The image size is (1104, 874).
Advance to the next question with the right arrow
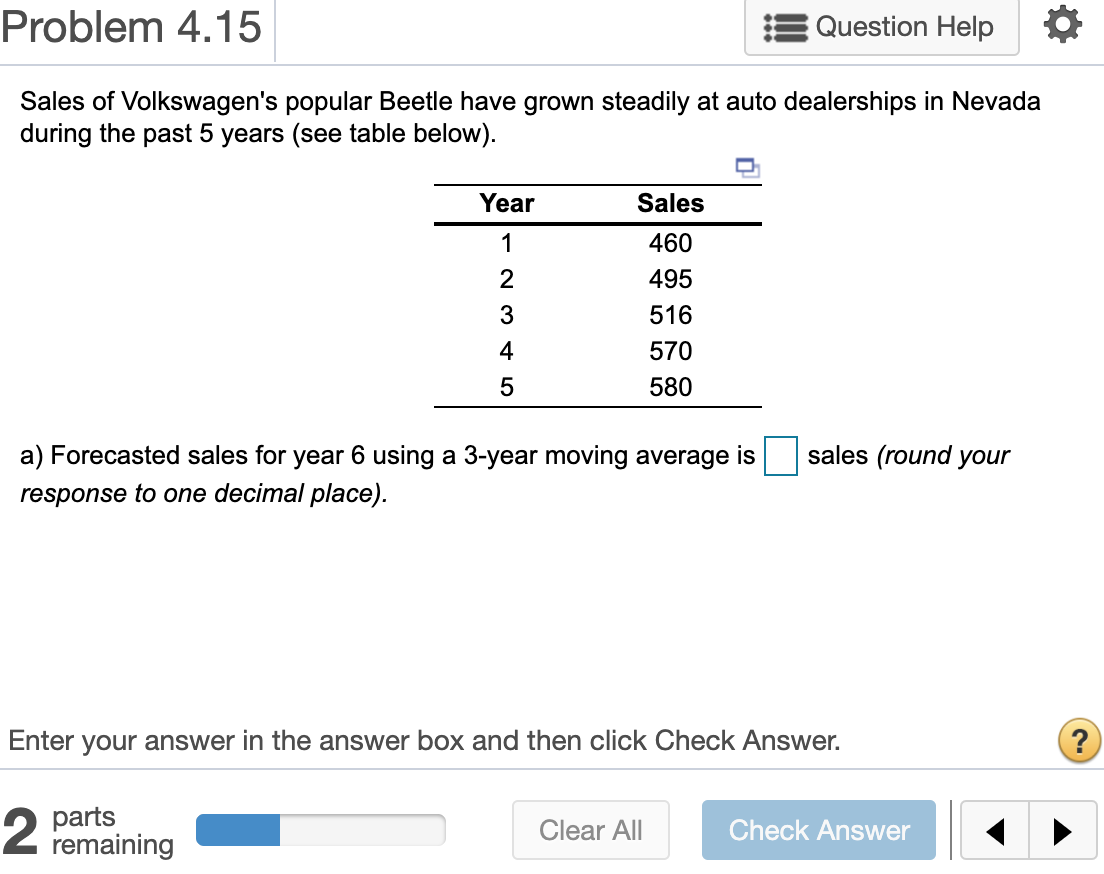(x=1062, y=829)
